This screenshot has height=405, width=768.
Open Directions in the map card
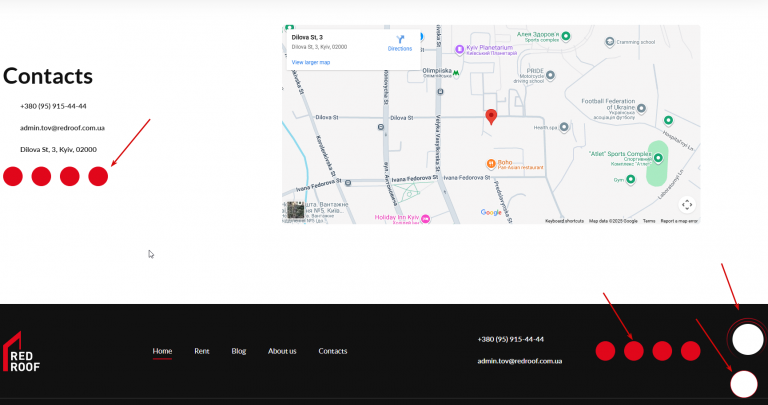(400, 43)
